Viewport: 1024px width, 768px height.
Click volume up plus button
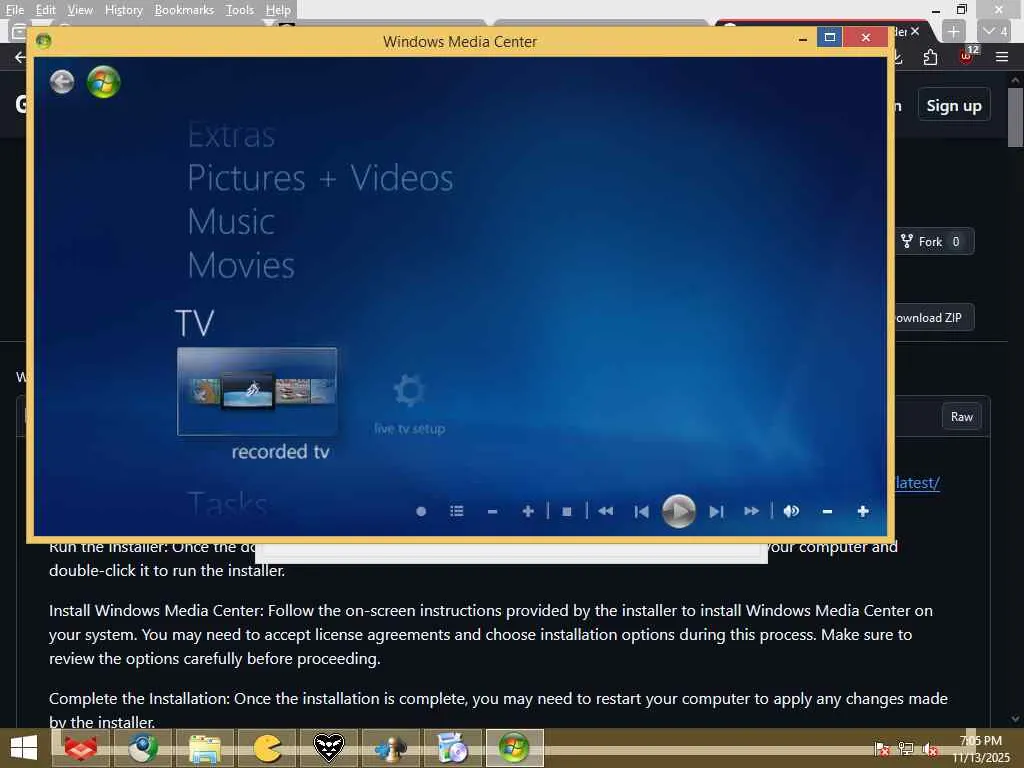click(x=863, y=511)
